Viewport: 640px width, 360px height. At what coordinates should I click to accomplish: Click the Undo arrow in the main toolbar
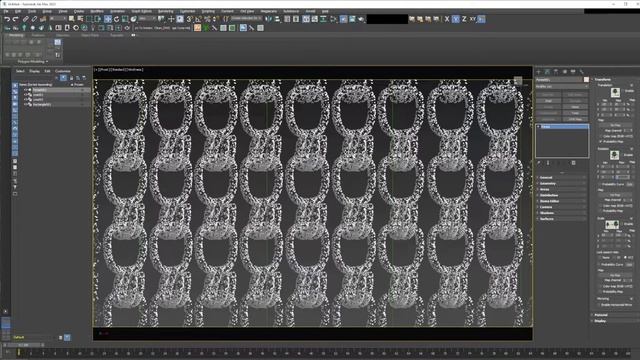click(7, 19)
